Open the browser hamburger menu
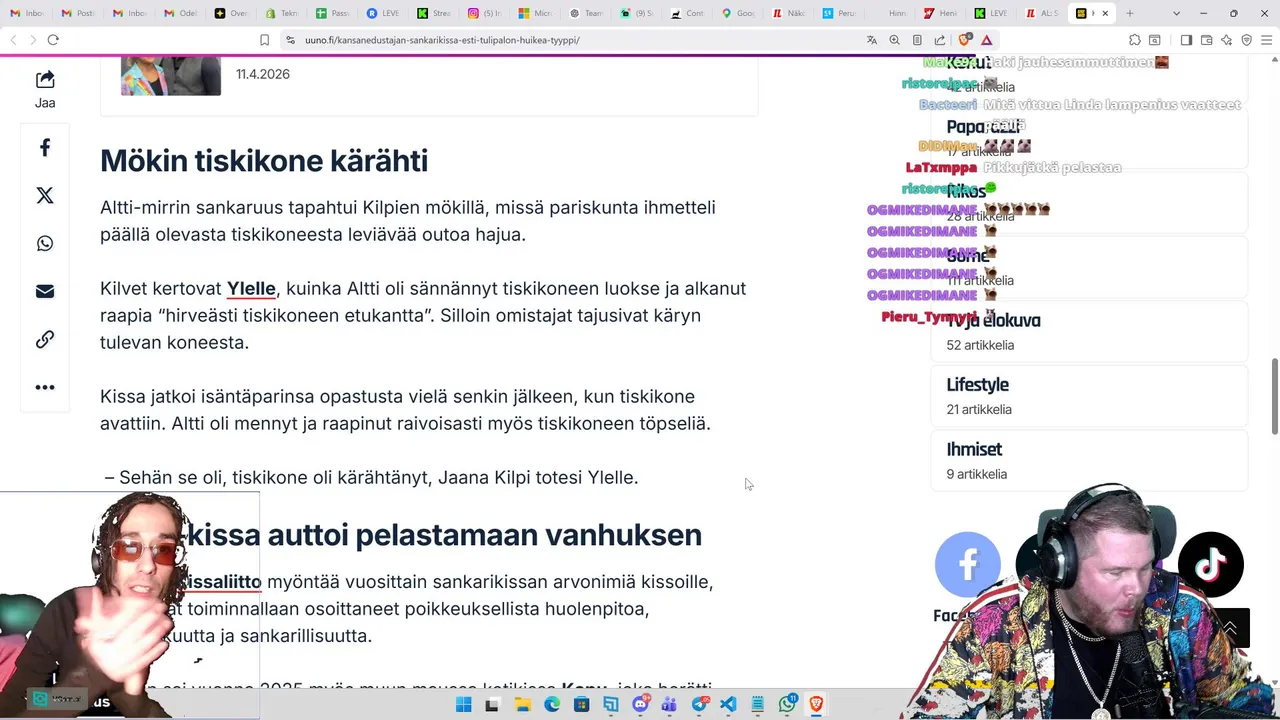 pyautogui.click(x=1267, y=40)
